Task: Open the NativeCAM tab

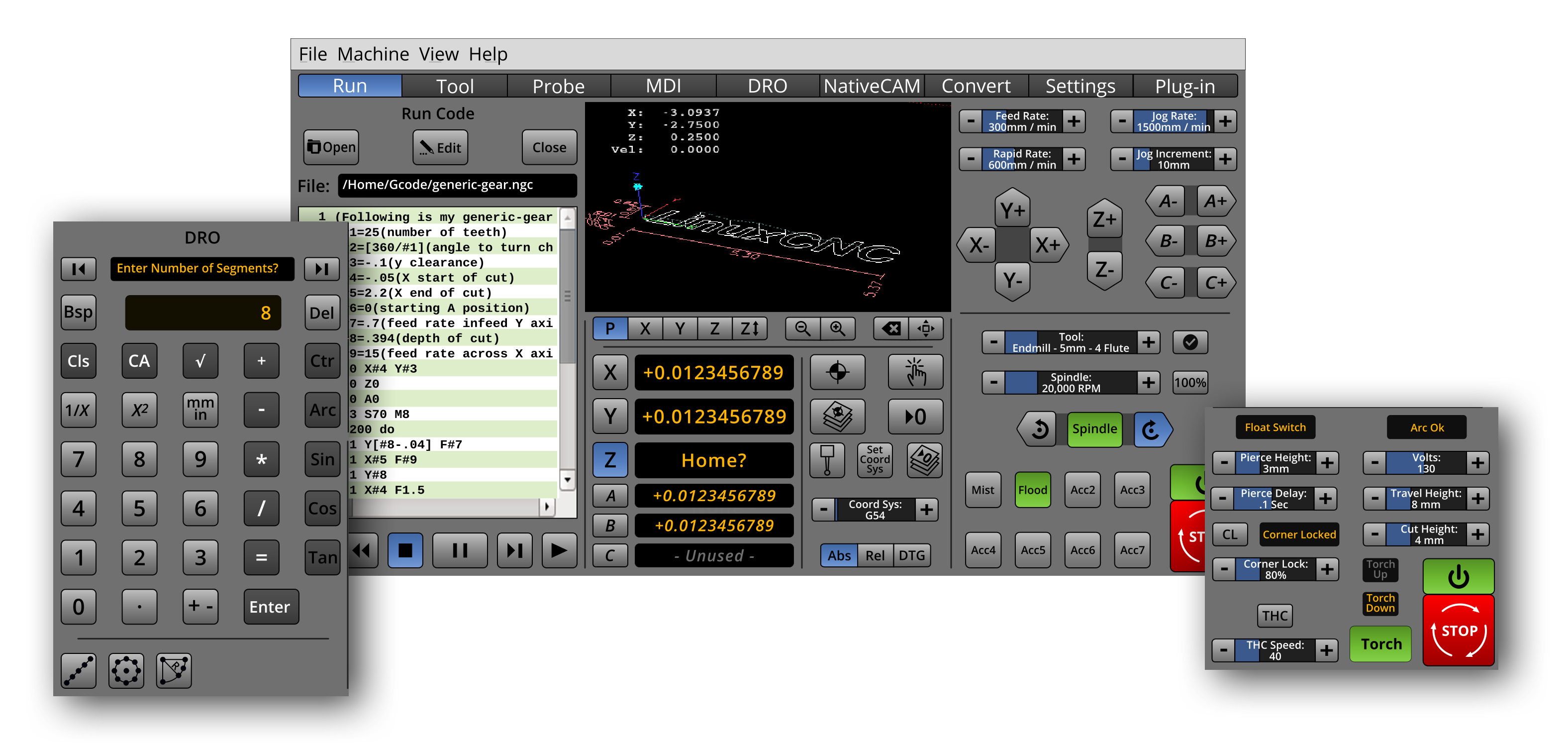Action: (872, 86)
